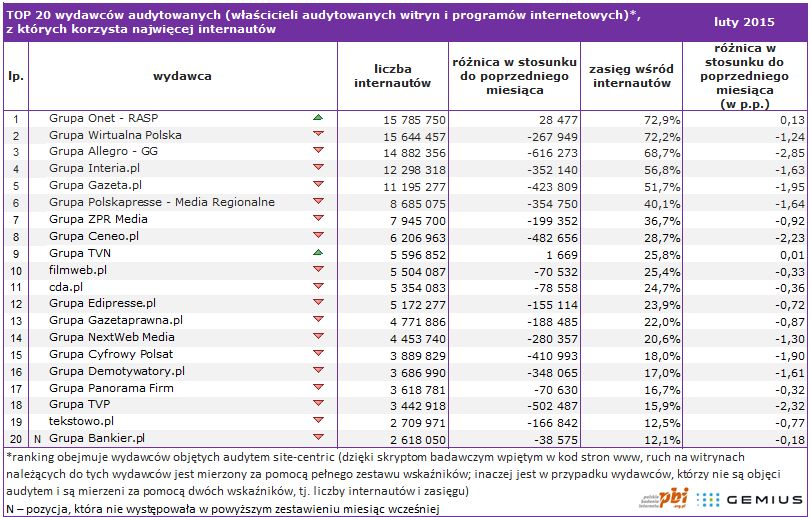811x517 pixels.
Task: Click the red down arrow beside Grupa Bankier.pl
Action: [x=318, y=438]
